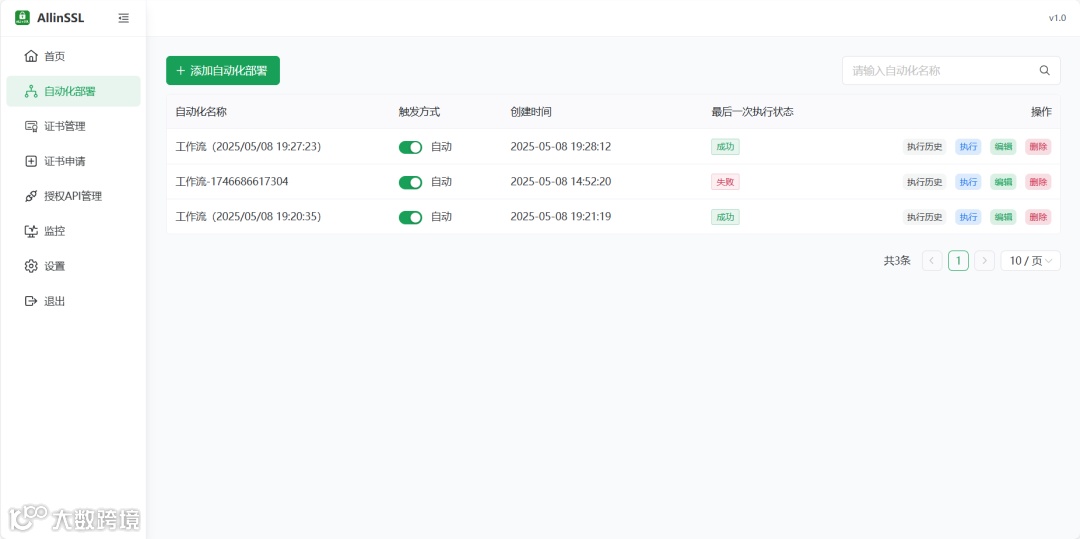
Task: Click the 最后一次执行状态 column header
Action: (x=753, y=112)
